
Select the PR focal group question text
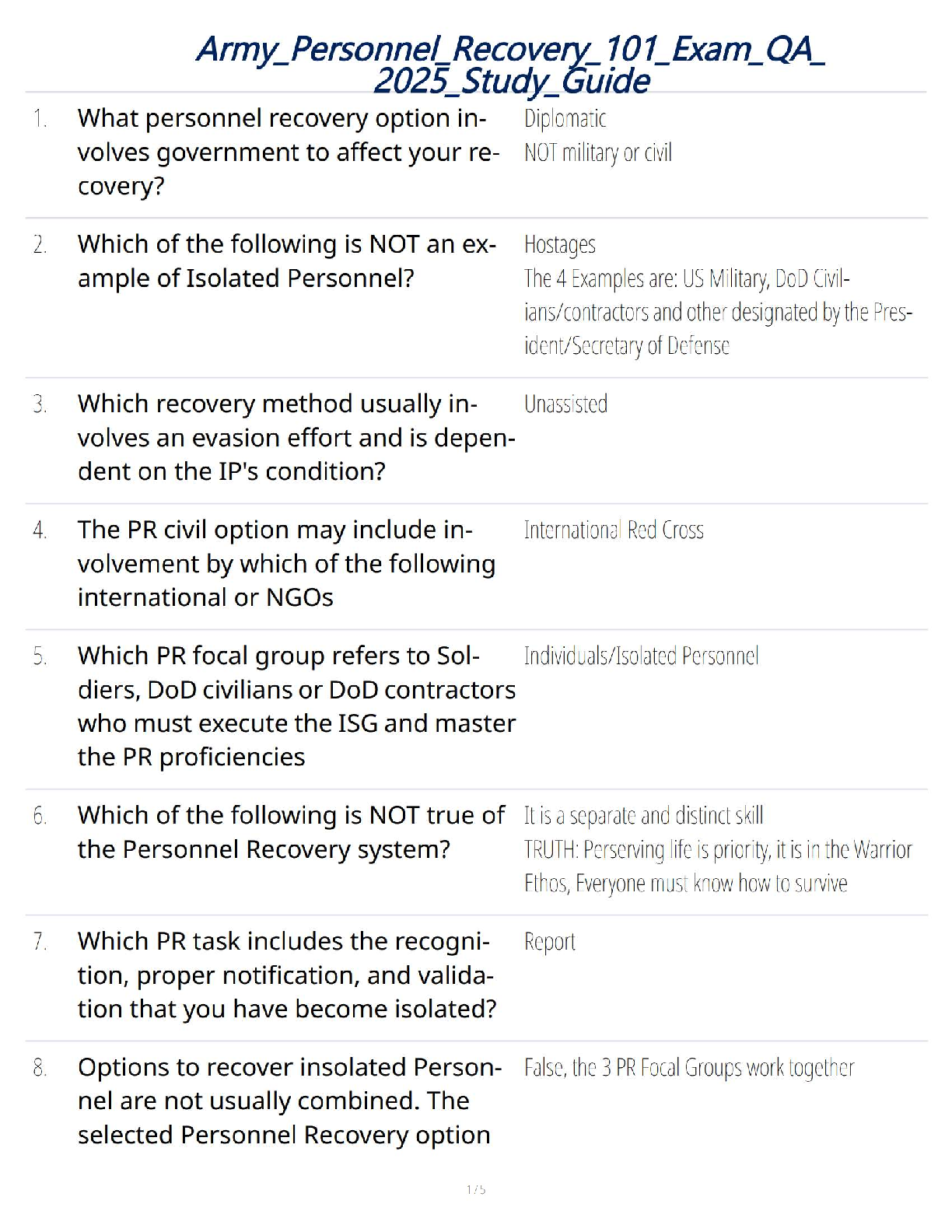296,706
